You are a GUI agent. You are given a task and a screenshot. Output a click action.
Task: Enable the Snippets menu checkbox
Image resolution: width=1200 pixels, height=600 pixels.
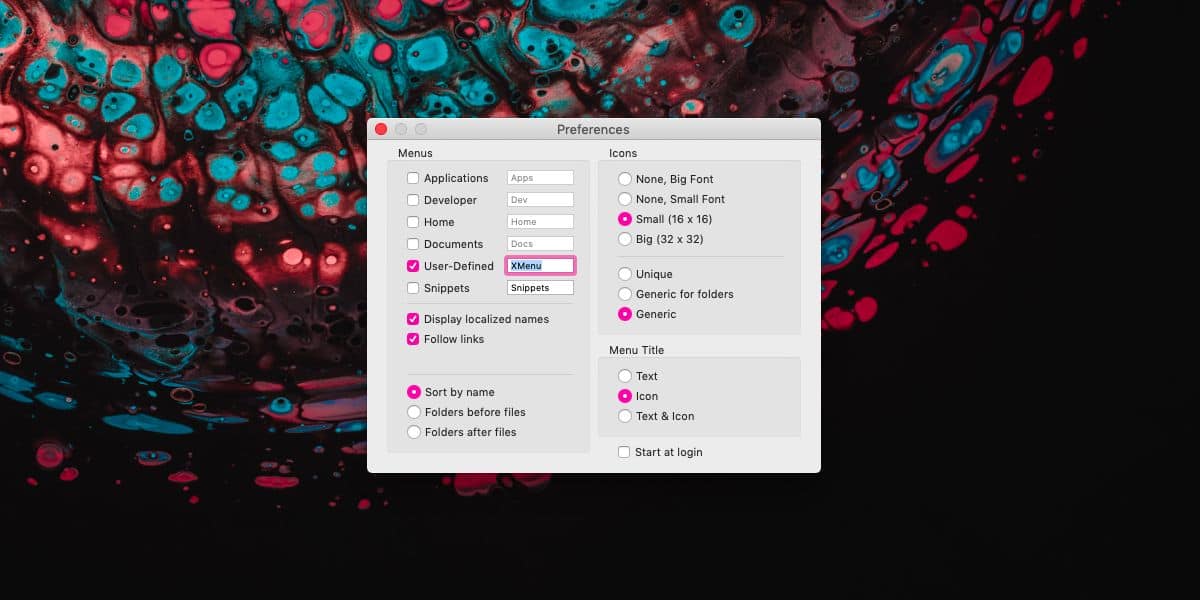click(413, 287)
